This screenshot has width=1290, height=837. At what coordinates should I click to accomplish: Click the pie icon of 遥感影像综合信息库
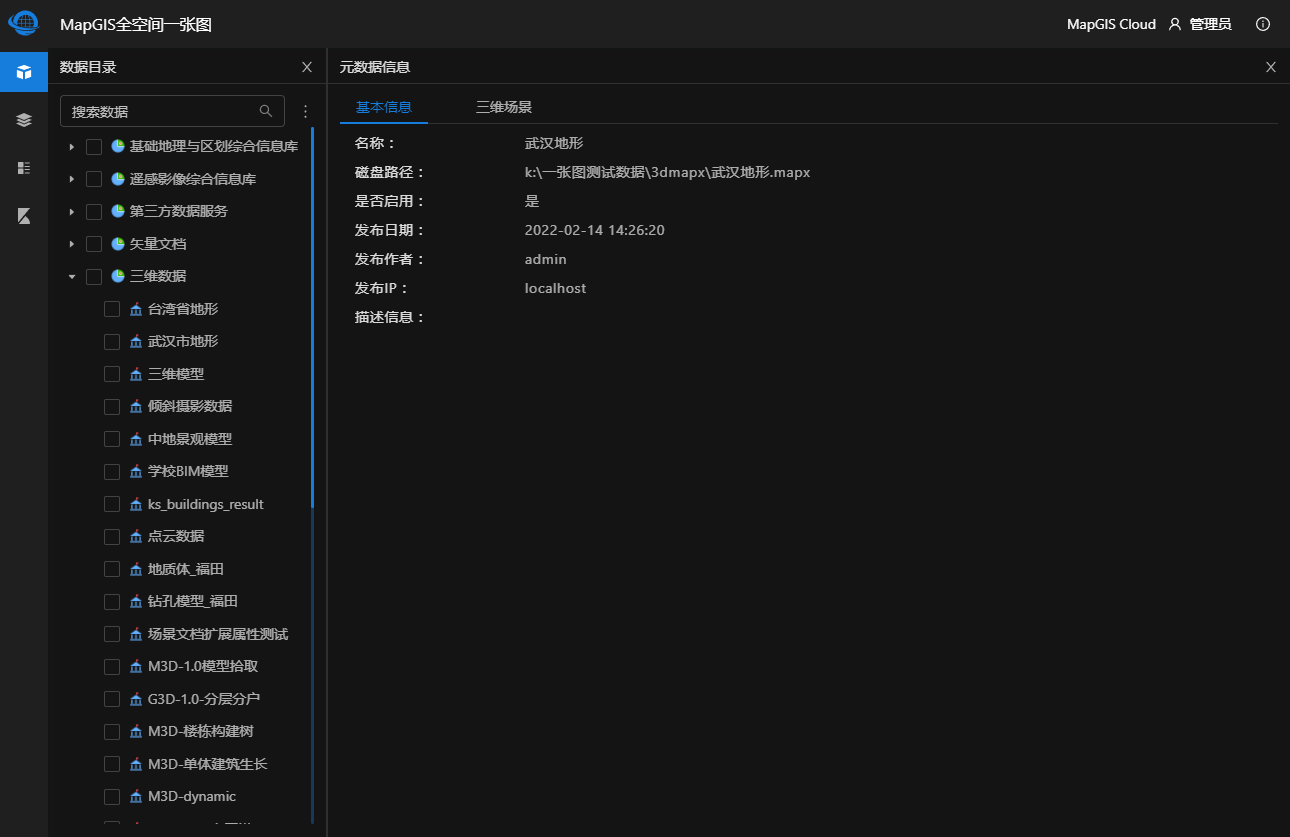[x=118, y=179]
